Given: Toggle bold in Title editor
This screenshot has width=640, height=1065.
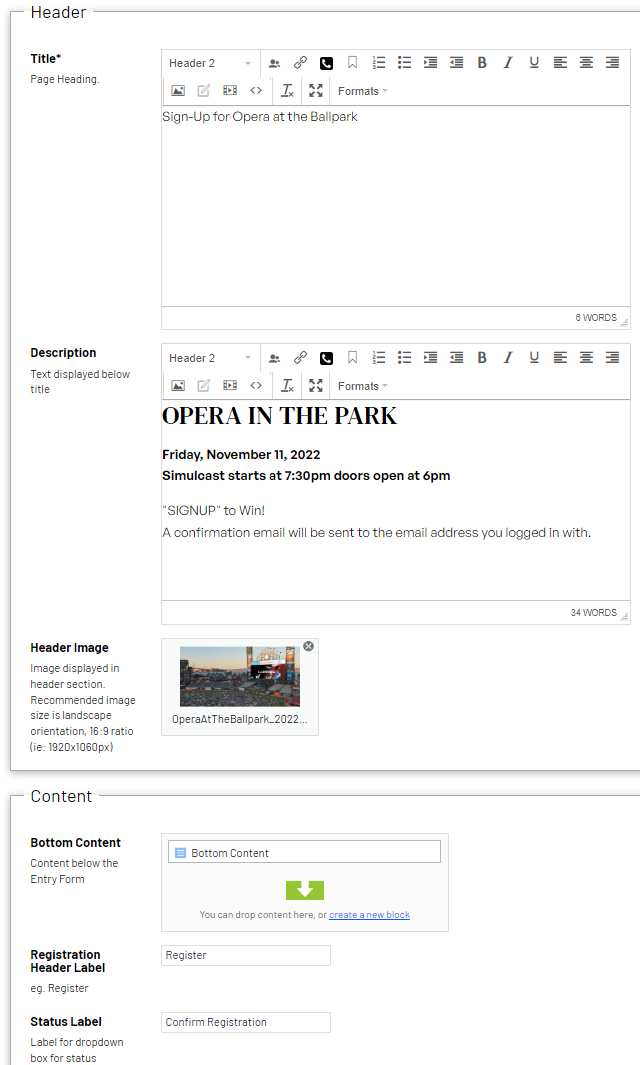Looking at the screenshot, I should 482,63.
